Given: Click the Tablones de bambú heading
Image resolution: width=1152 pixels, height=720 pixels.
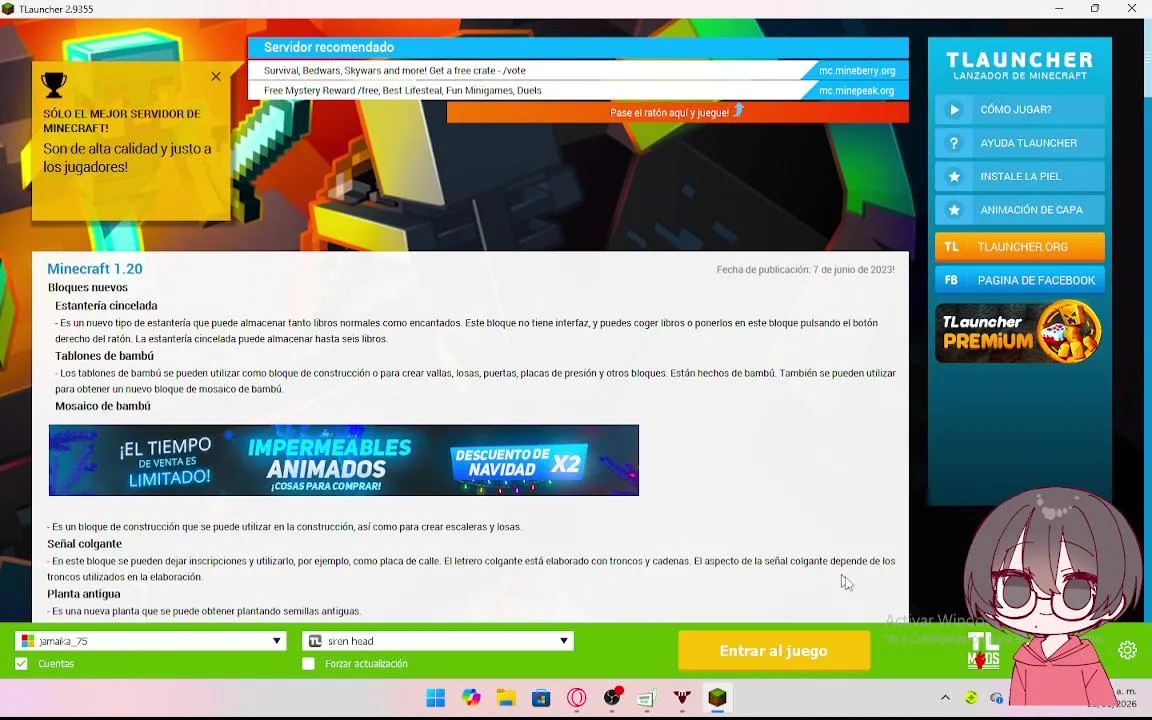Looking at the screenshot, I should point(104,356).
